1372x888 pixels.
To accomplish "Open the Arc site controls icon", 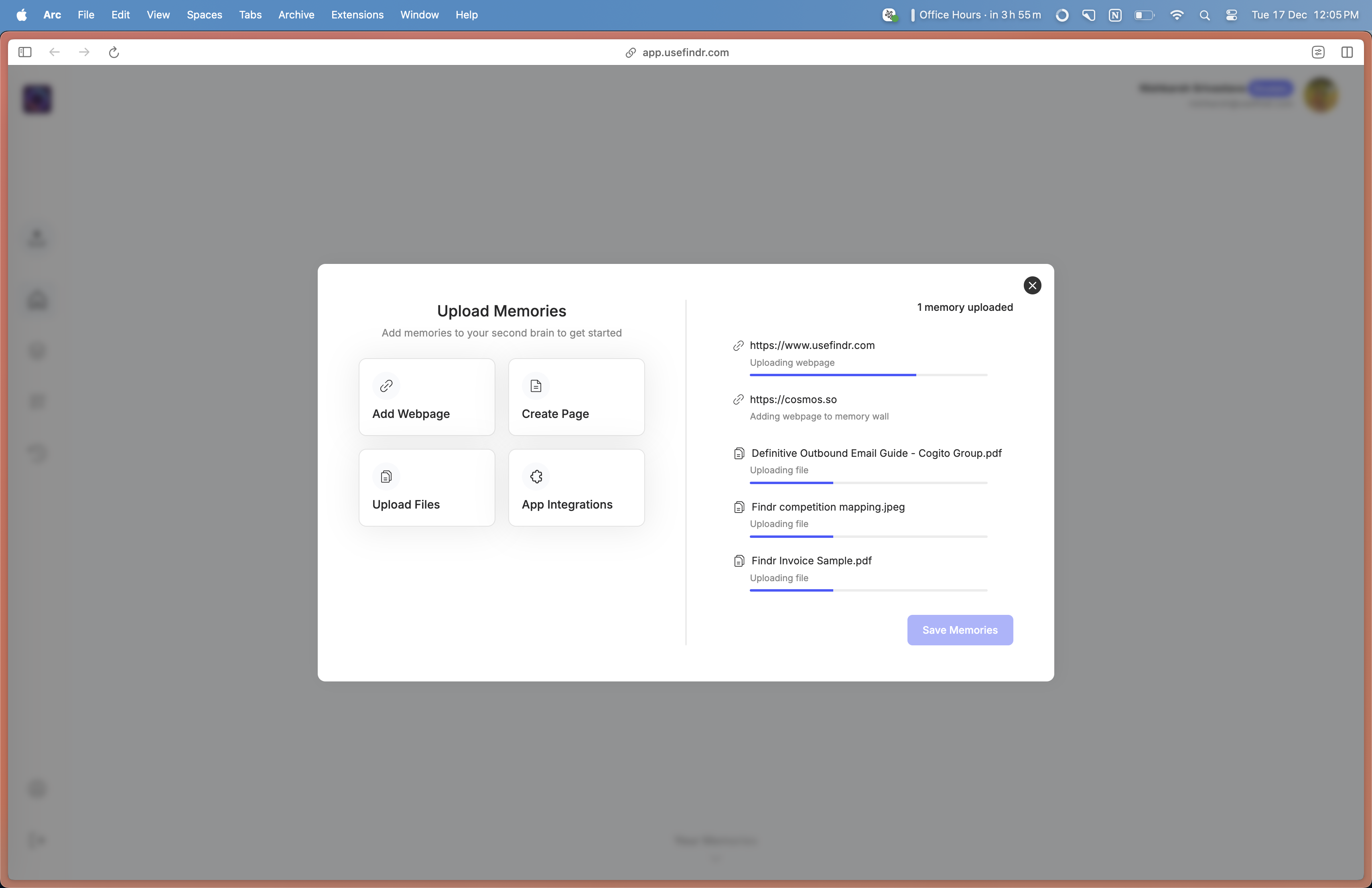I will tap(1318, 53).
